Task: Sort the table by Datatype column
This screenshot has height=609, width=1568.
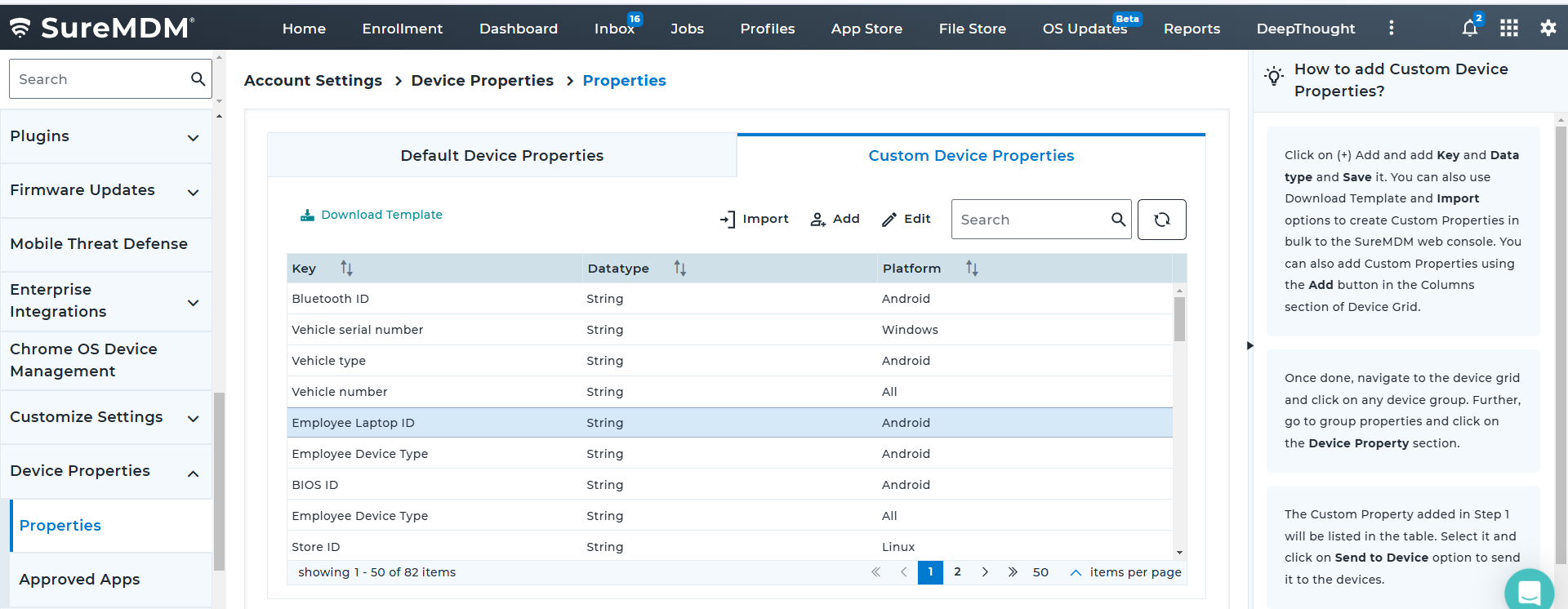Action: 679,268
